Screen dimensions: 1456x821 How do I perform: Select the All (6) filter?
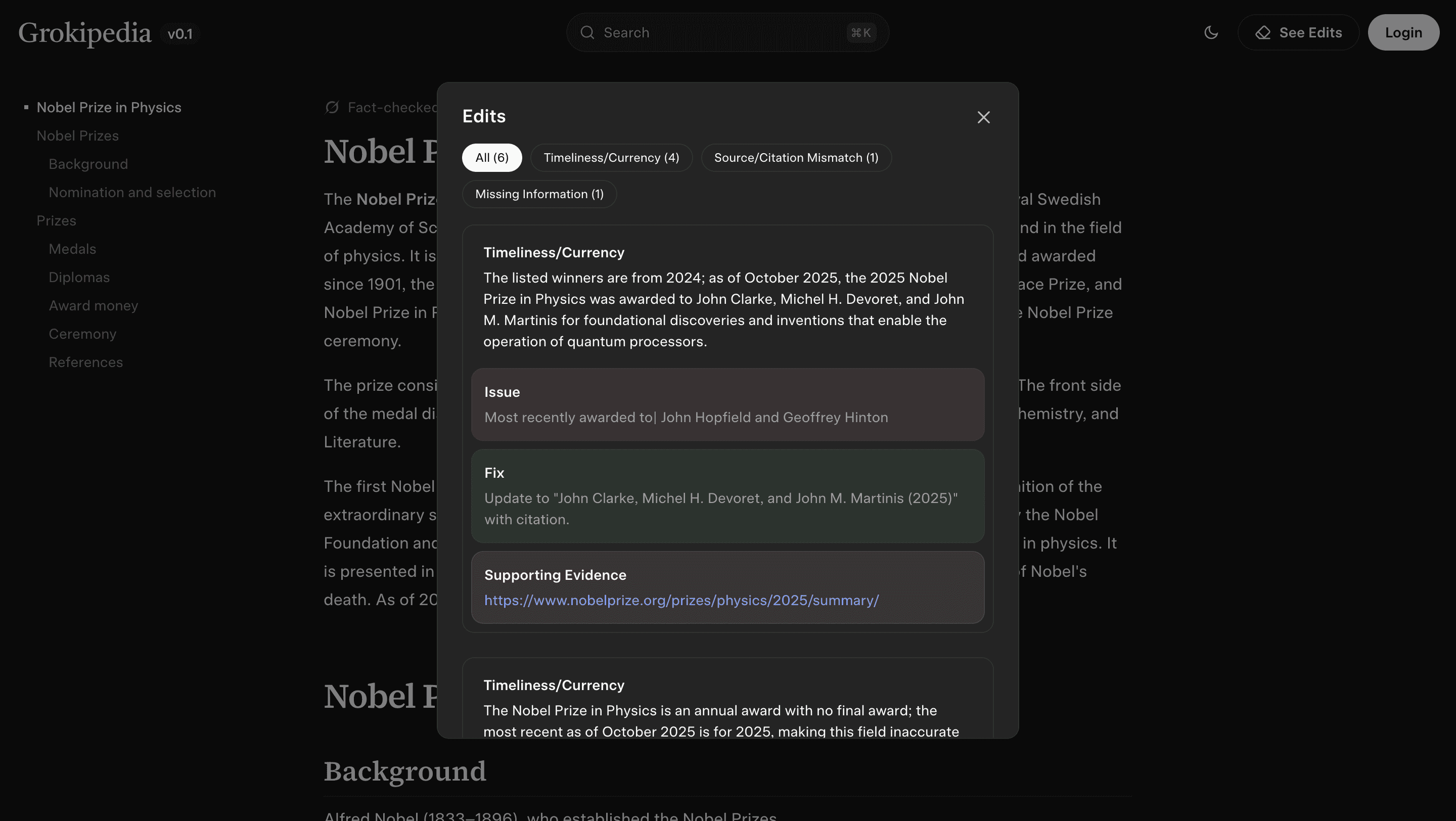click(x=492, y=157)
